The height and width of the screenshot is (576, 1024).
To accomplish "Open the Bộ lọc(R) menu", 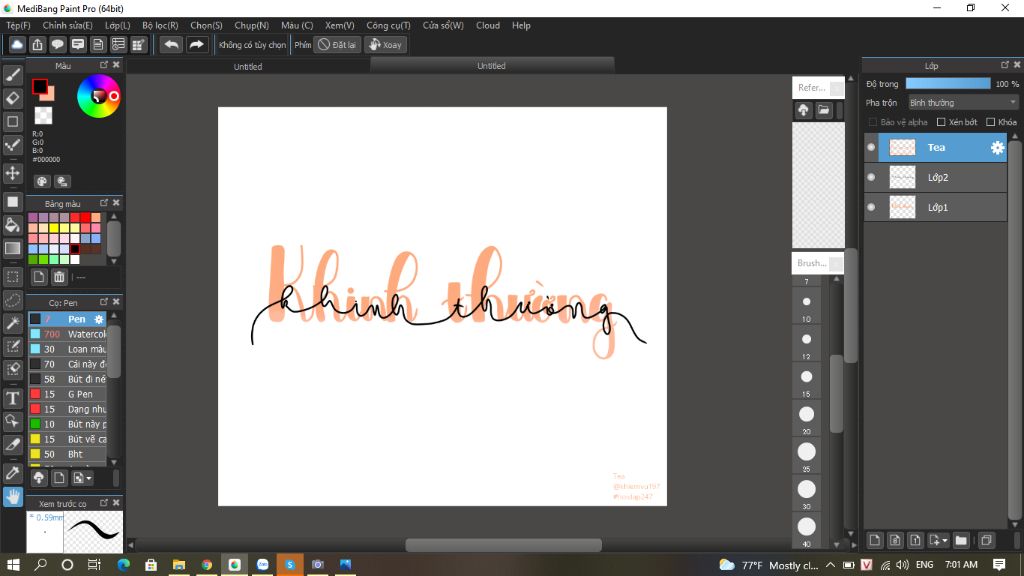I will (160, 25).
